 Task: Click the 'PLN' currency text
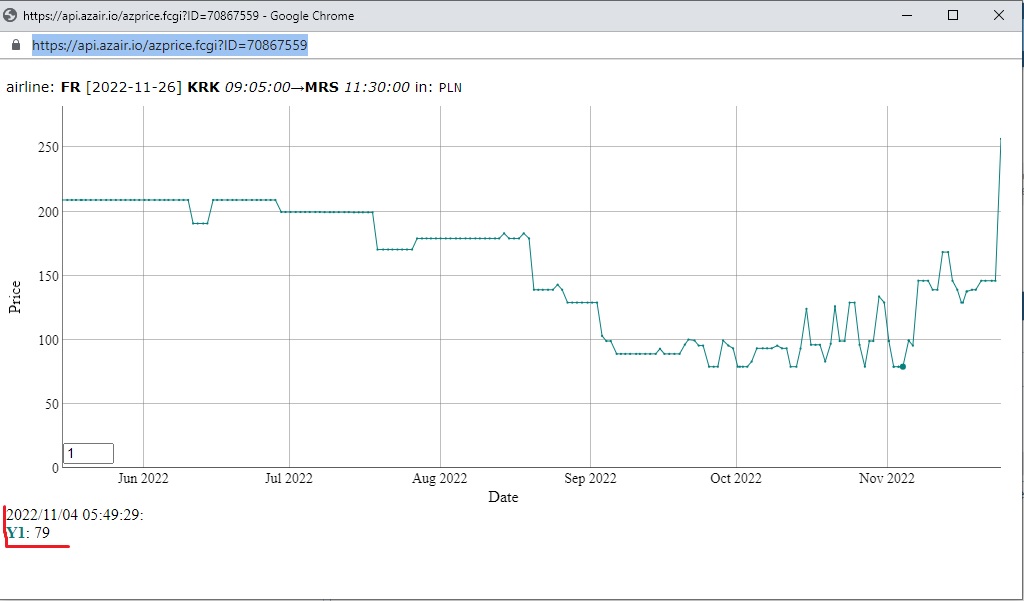tap(451, 88)
